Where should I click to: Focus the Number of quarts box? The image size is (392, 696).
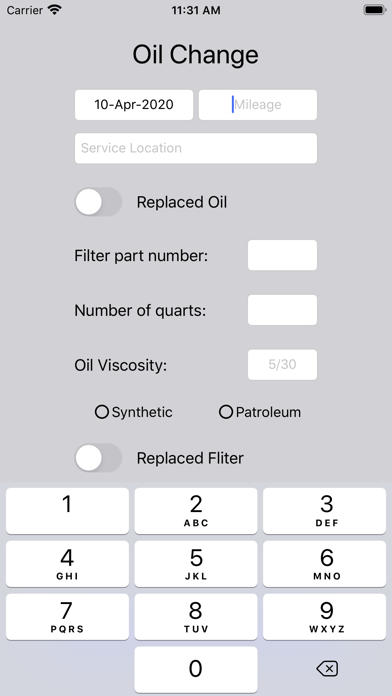[282, 310]
